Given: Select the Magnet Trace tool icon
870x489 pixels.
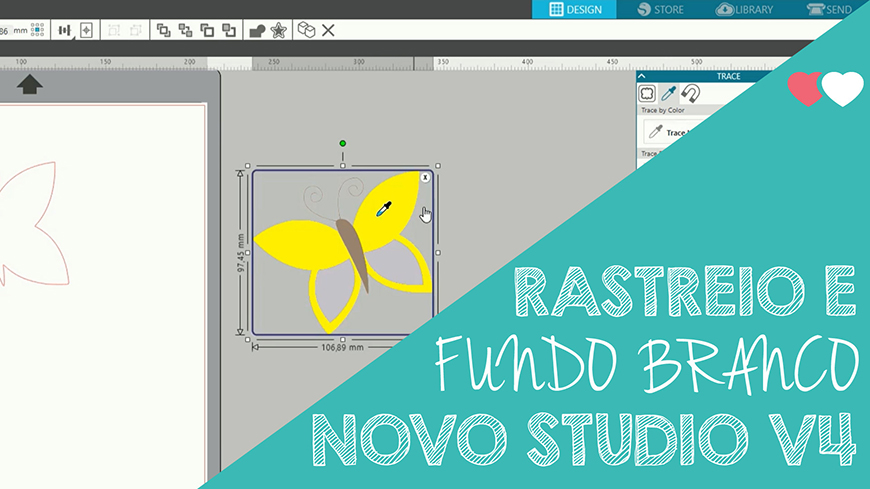Looking at the screenshot, I should pyautogui.click(x=691, y=94).
